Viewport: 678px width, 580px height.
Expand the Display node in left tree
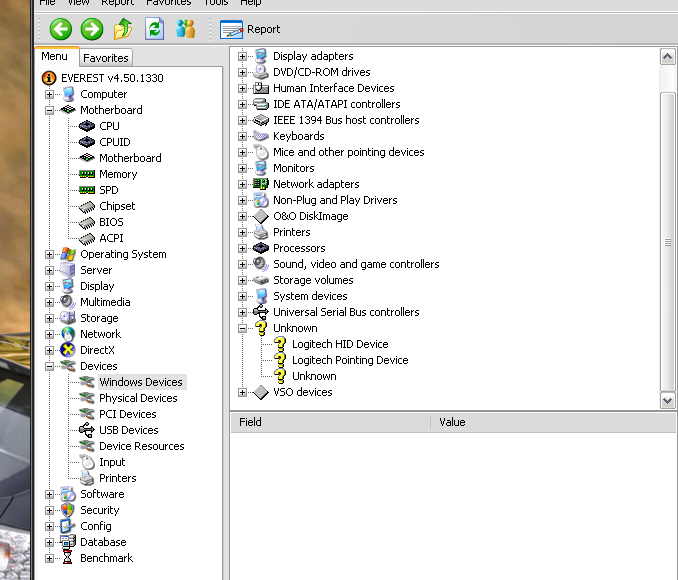coord(49,286)
